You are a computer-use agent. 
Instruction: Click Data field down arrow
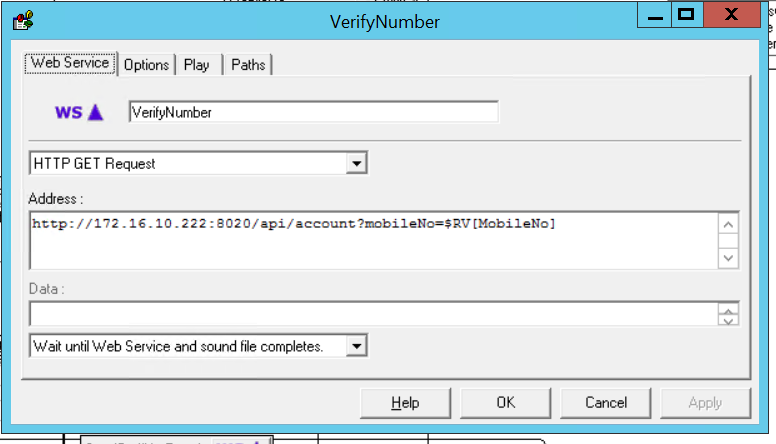click(x=729, y=320)
